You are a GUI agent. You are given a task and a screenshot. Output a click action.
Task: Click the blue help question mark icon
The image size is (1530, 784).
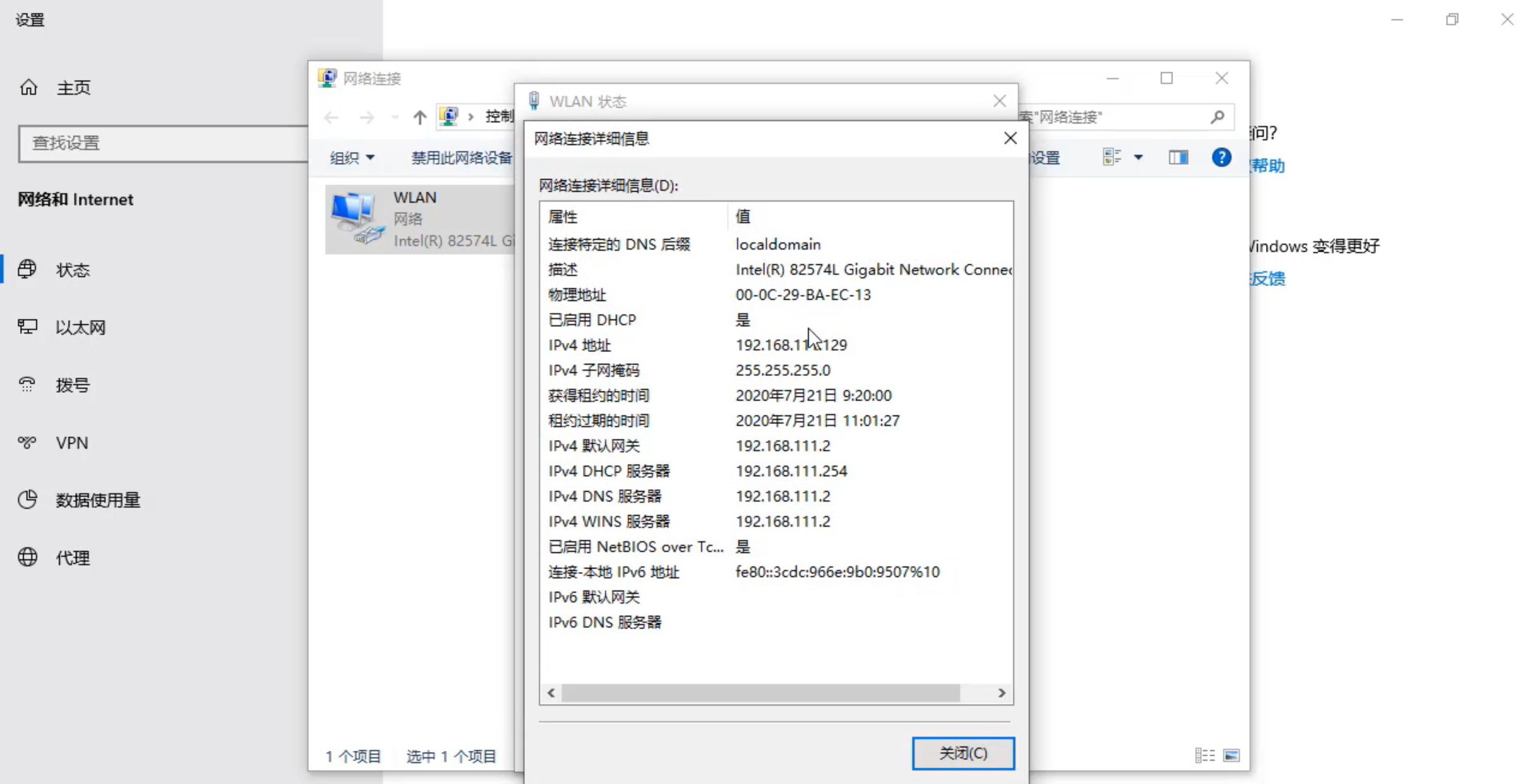pyautogui.click(x=1221, y=158)
